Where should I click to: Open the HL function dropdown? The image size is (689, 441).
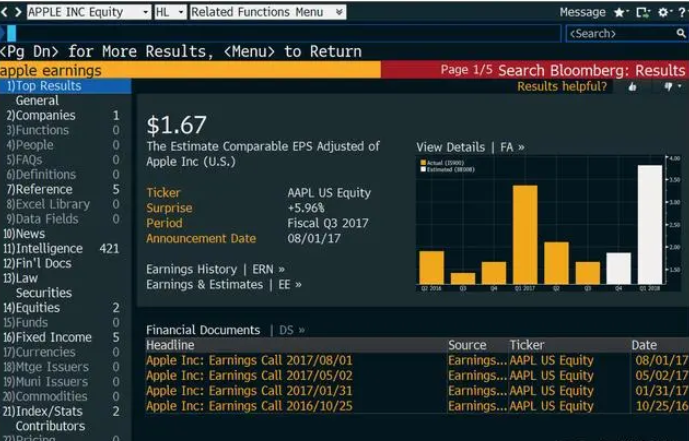[170, 12]
